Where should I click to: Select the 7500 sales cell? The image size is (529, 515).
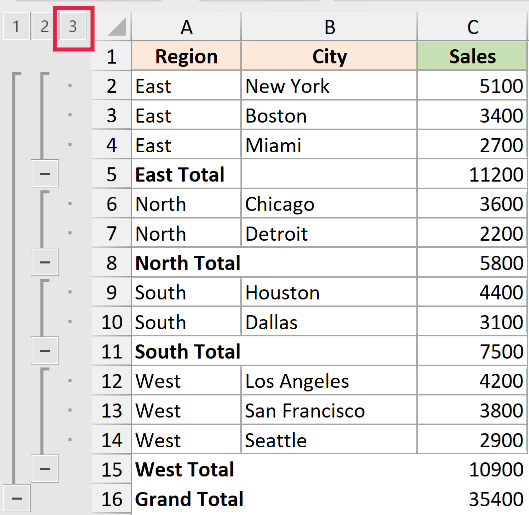pos(472,351)
